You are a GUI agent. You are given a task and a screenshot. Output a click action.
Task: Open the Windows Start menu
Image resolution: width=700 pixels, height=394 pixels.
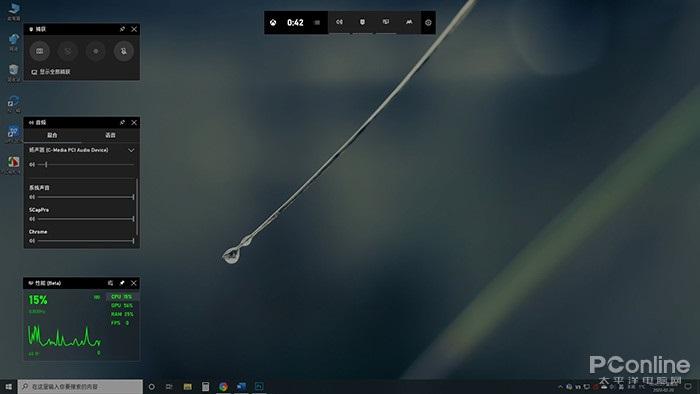click(x=8, y=386)
